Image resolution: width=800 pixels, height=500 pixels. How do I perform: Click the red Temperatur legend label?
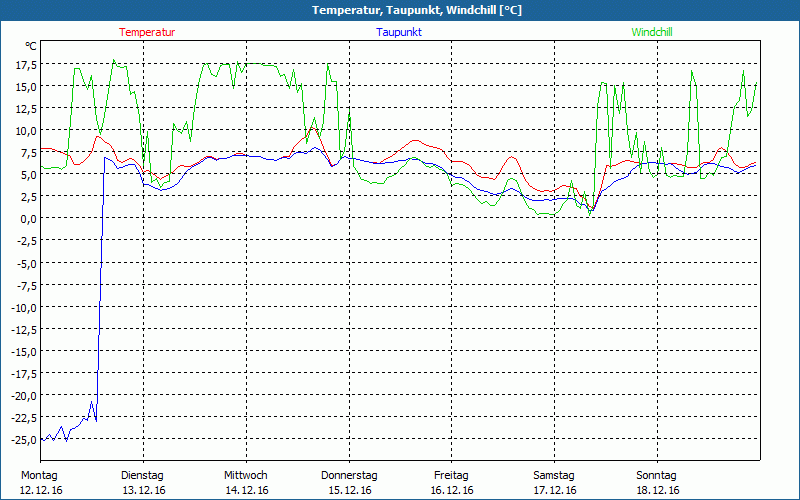click(147, 32)
